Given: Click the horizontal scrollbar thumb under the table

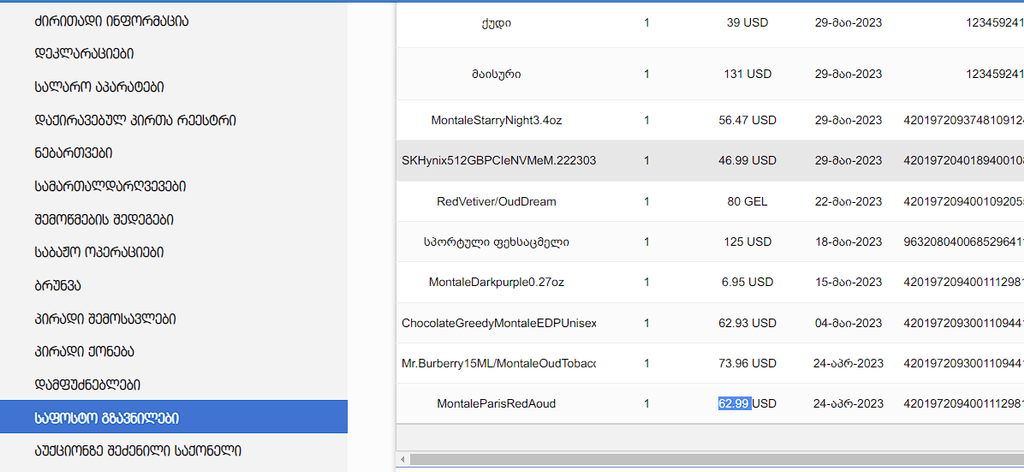Looking at the screenshot, I should (716, 459).
